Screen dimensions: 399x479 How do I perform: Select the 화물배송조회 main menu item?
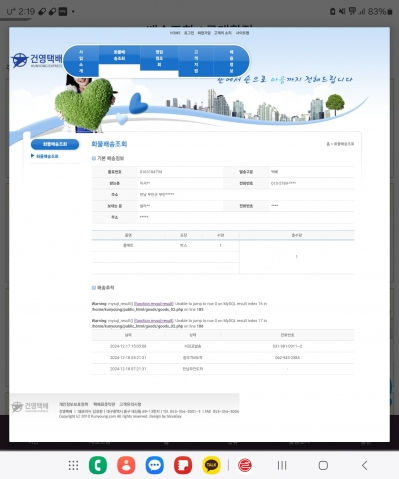click(119, 55)
